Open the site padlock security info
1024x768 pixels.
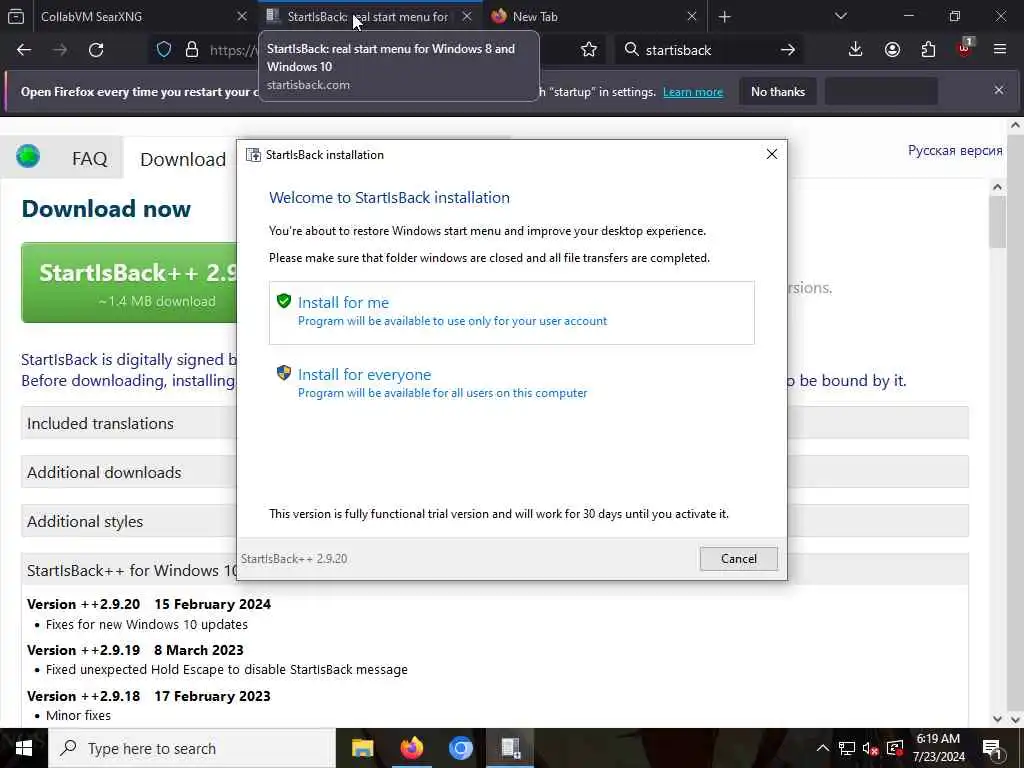pos(191,50)
